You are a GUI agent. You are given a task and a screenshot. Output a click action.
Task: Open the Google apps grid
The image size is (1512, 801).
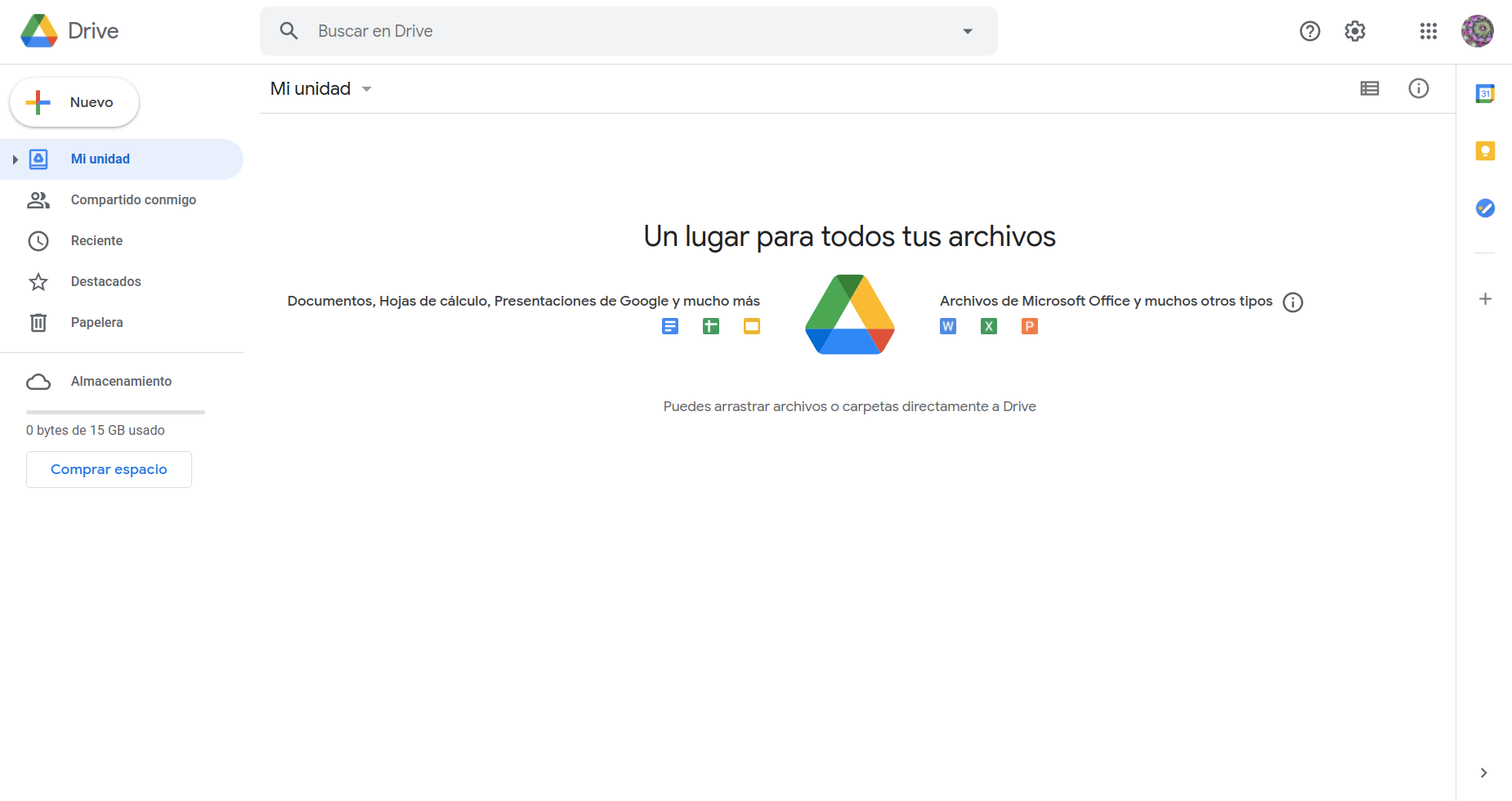click(x=1429, y=31)
